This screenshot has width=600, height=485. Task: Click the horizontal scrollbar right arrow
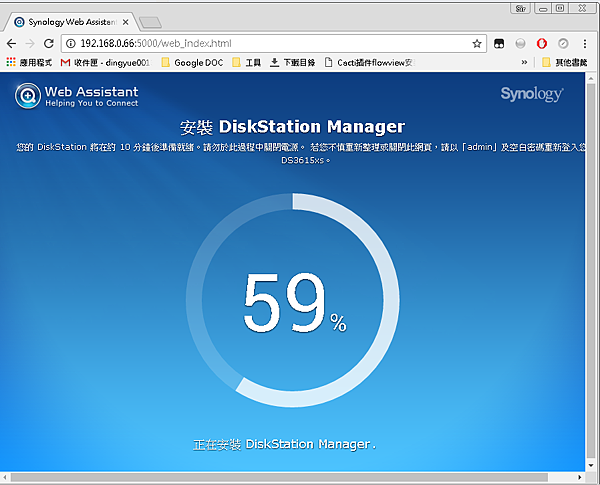pyautogui.click(x=580, y=477)
